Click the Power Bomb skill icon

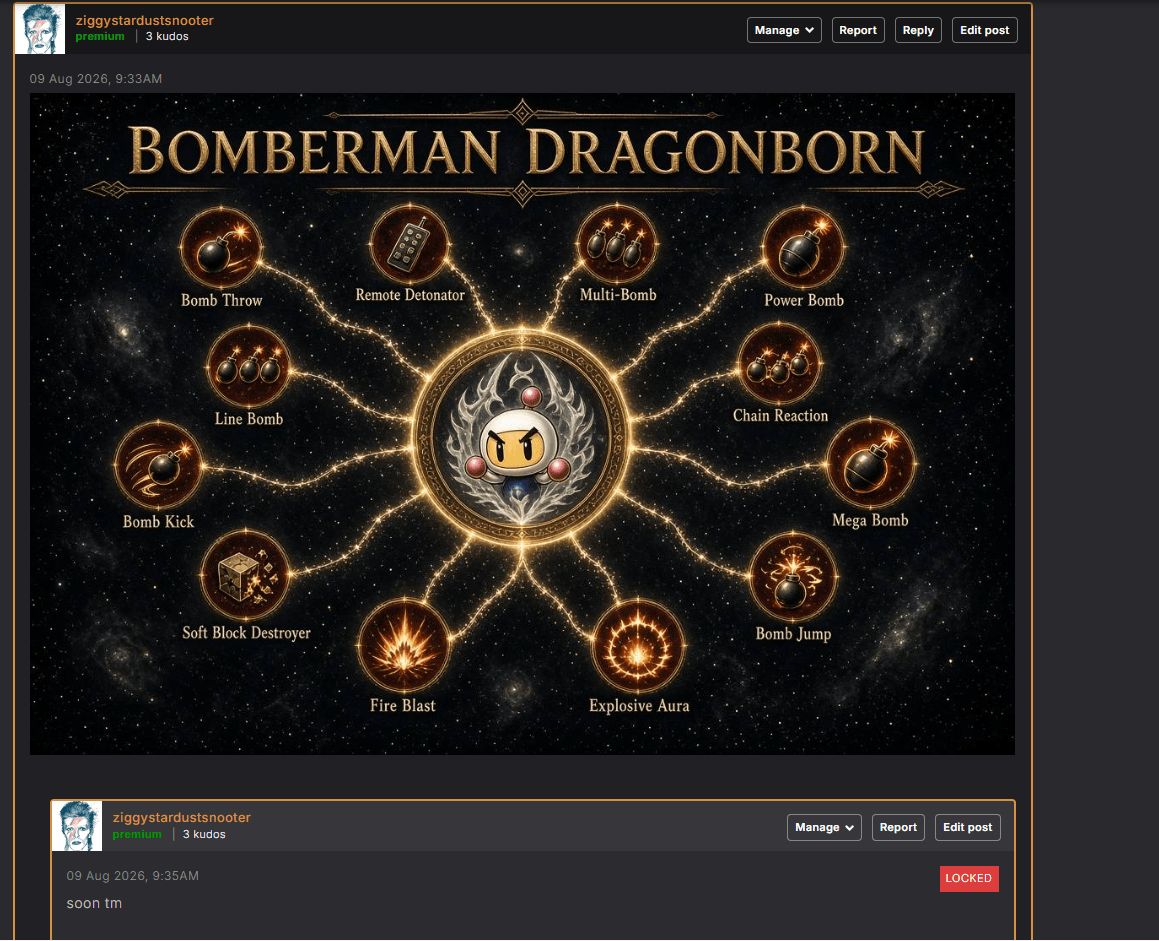[x=803, y=248]
